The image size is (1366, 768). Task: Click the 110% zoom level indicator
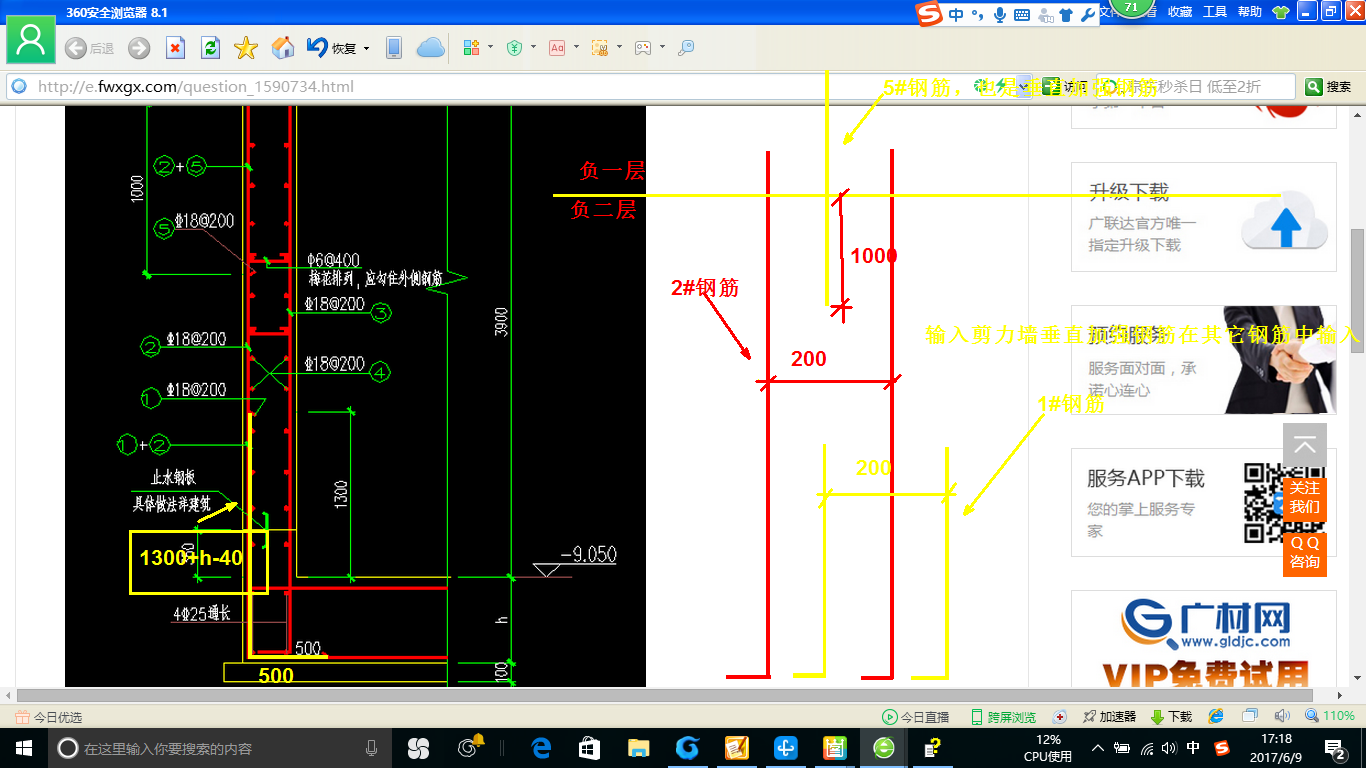click(x=1330, y=716)
